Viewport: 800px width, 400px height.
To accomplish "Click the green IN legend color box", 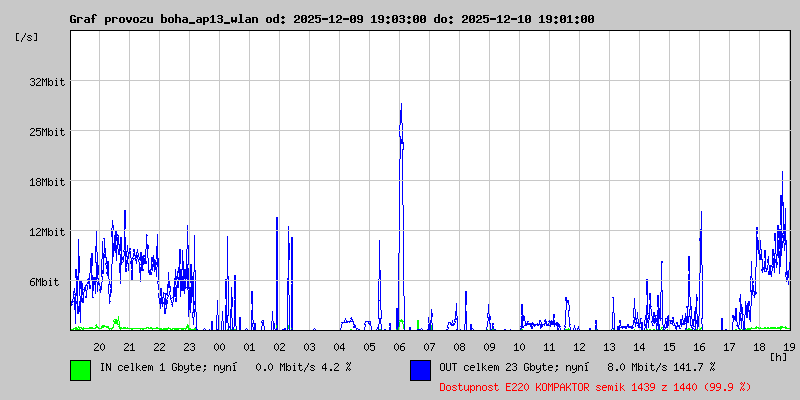I will tap(81, 370).
